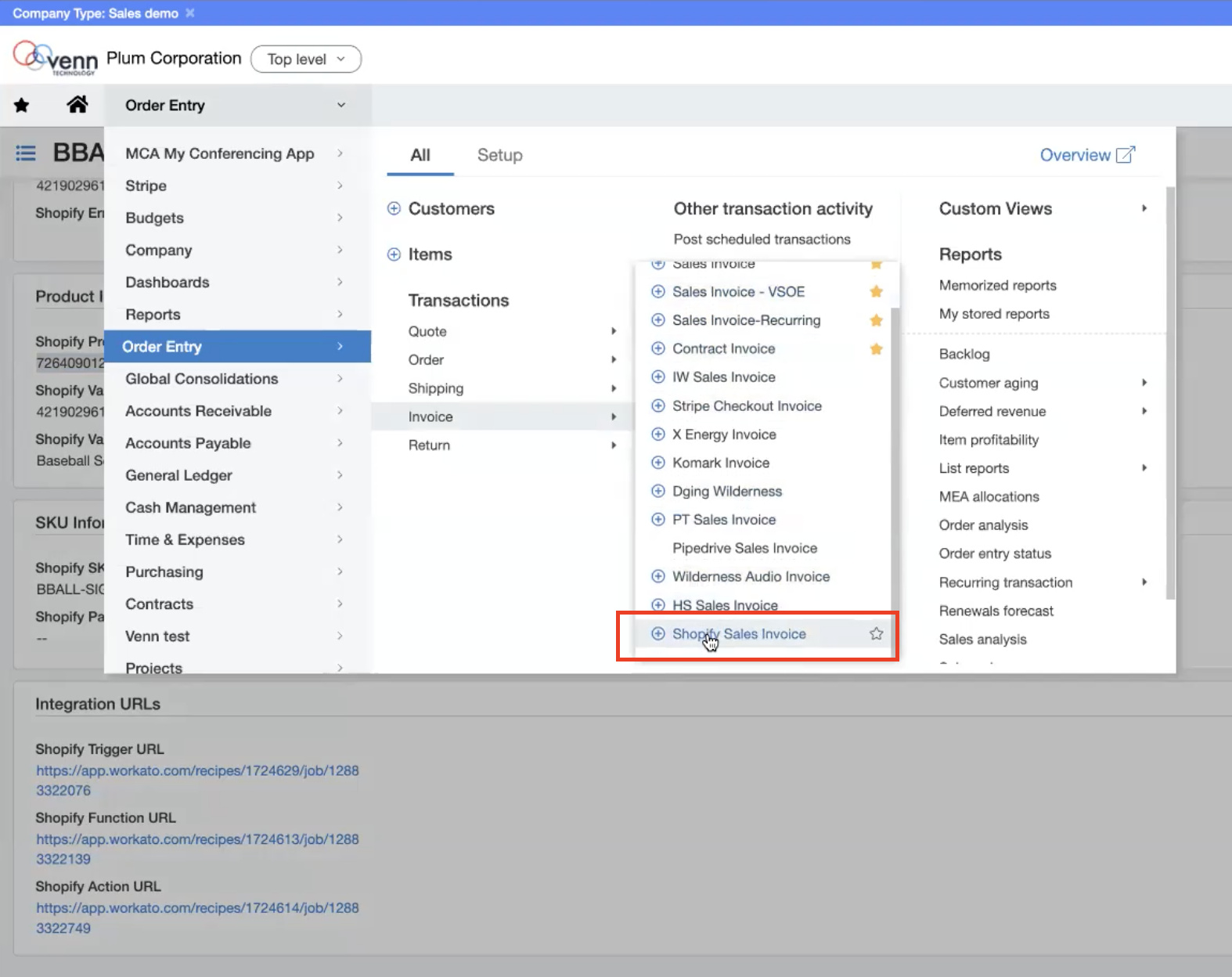1232x977 pixels.
Task: Expand Order transactions submenu
Action: click(614, 359)
